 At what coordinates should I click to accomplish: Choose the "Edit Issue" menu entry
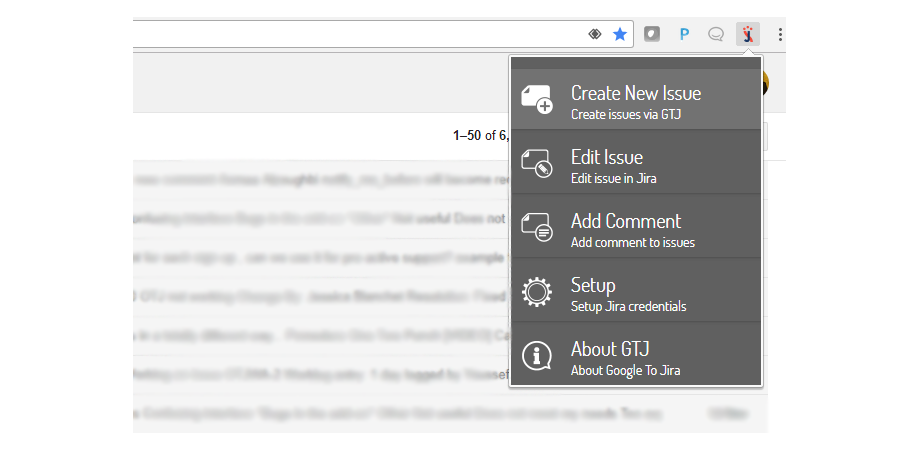(x=607, y=157)
